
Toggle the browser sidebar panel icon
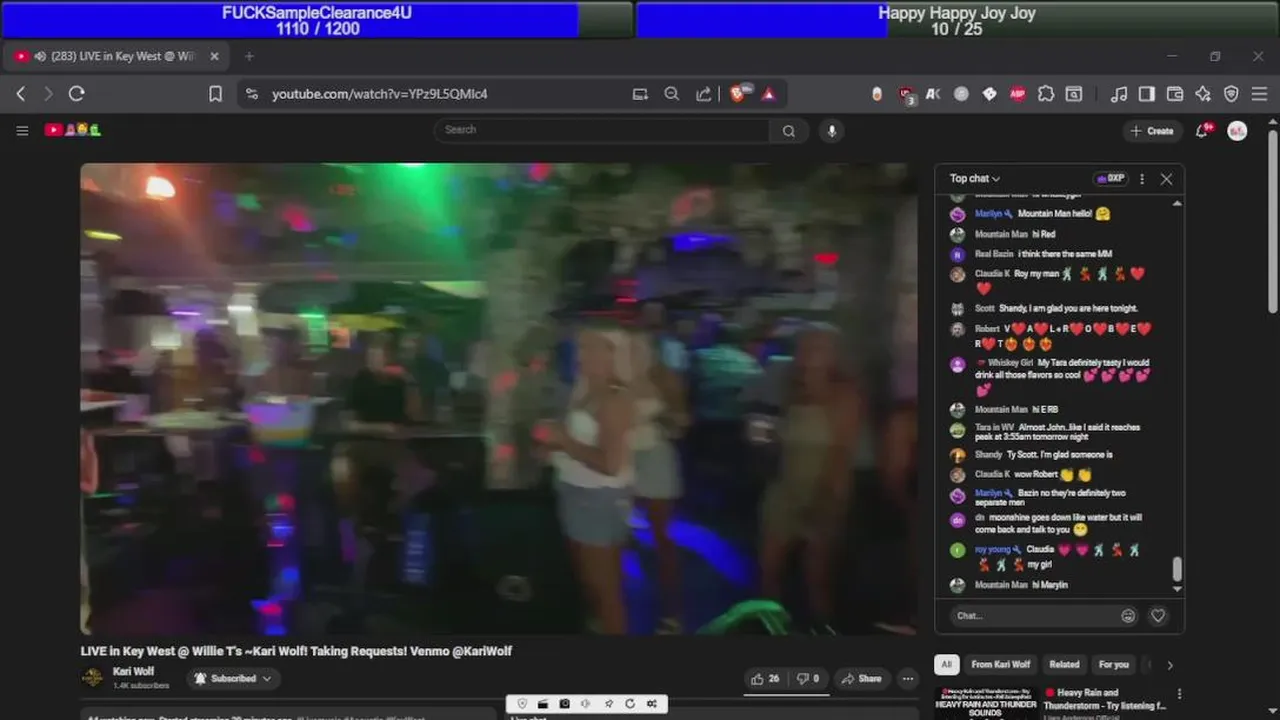point(1147,94)
